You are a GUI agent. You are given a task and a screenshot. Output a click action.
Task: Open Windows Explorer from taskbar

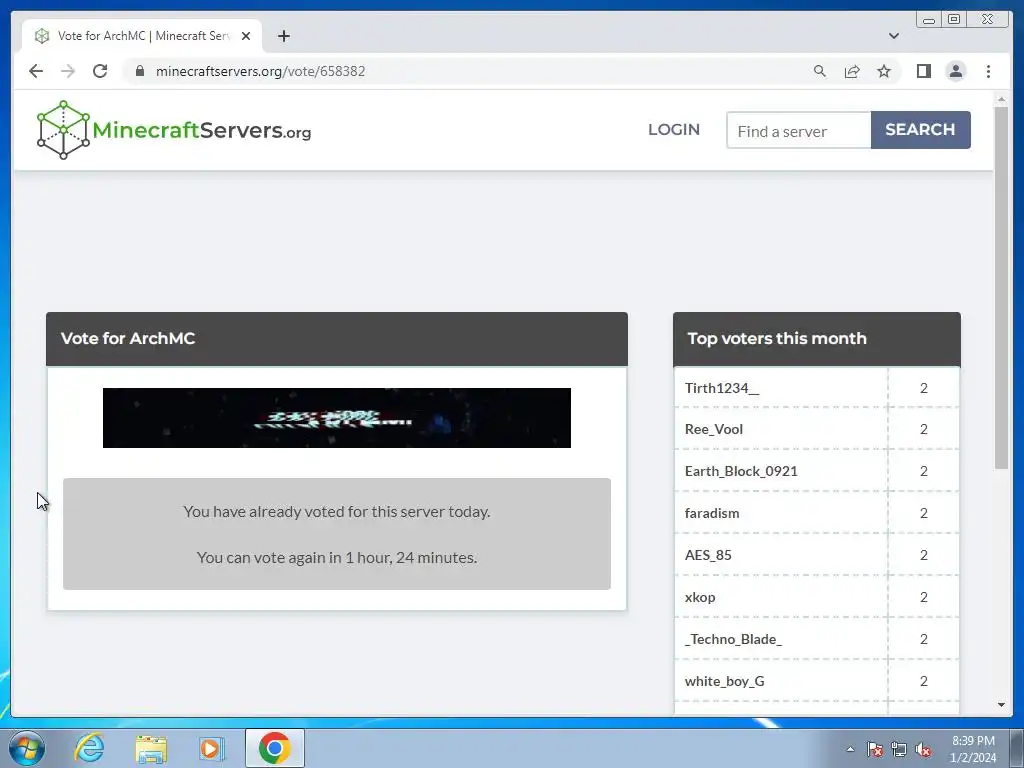point(151,748)
